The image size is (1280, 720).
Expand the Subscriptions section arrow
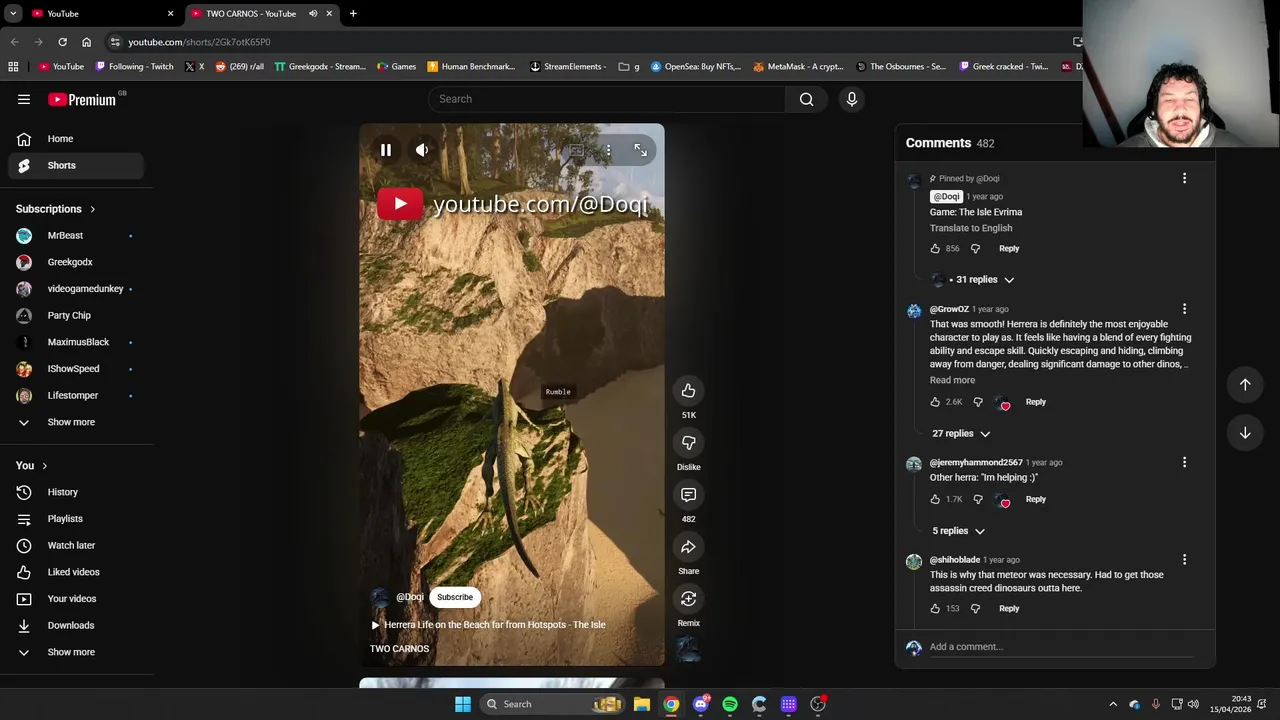click(x=93, y=209)
